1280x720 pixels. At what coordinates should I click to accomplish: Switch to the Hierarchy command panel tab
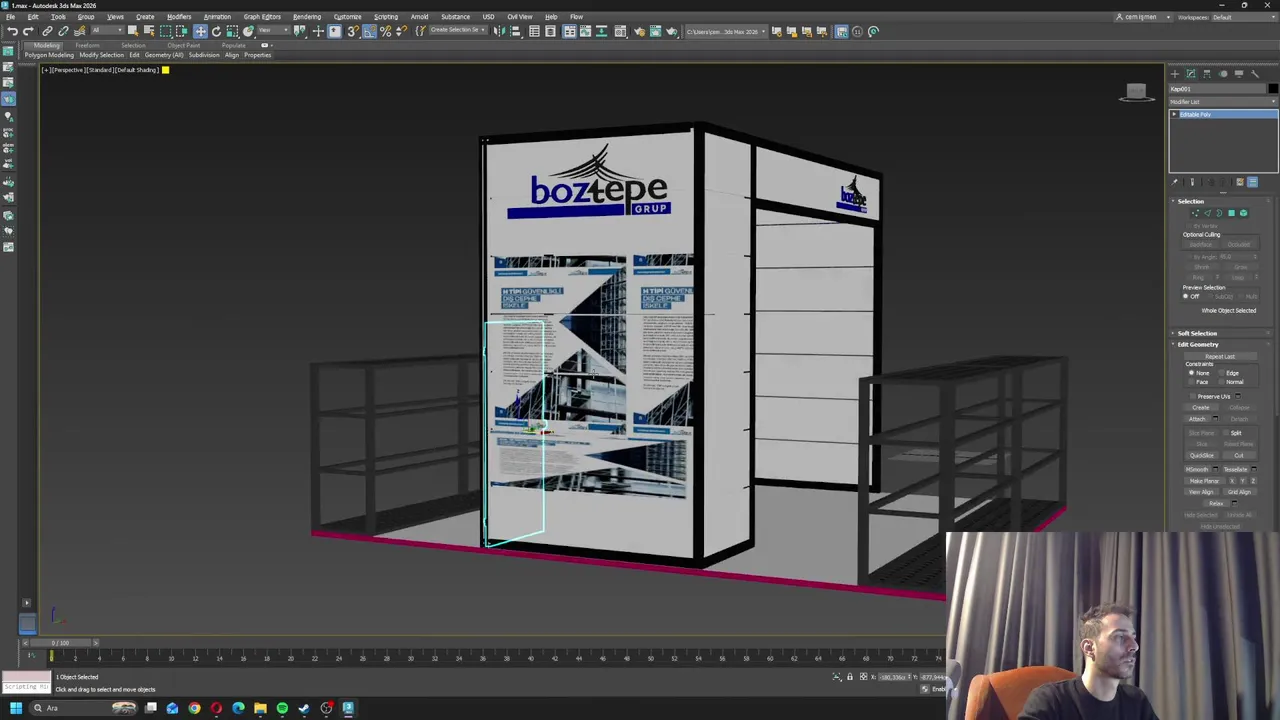(x=1207, y=74)
